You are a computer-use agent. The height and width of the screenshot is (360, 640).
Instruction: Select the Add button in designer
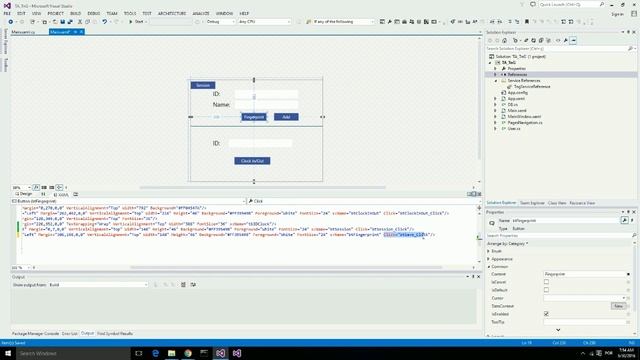pos(286,117)
